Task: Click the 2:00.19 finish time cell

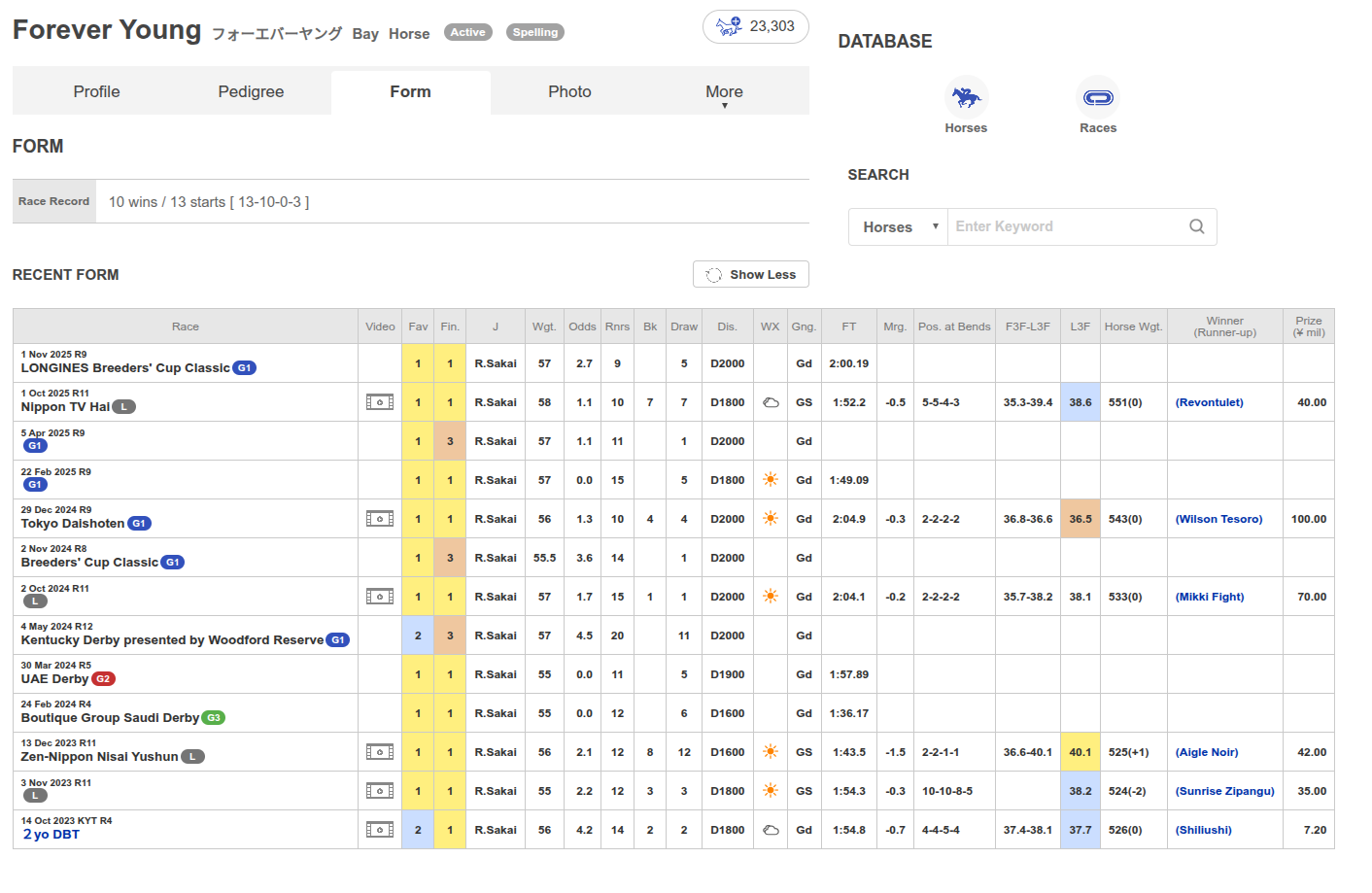Action: pyautogui.click(x=849, y=363)
